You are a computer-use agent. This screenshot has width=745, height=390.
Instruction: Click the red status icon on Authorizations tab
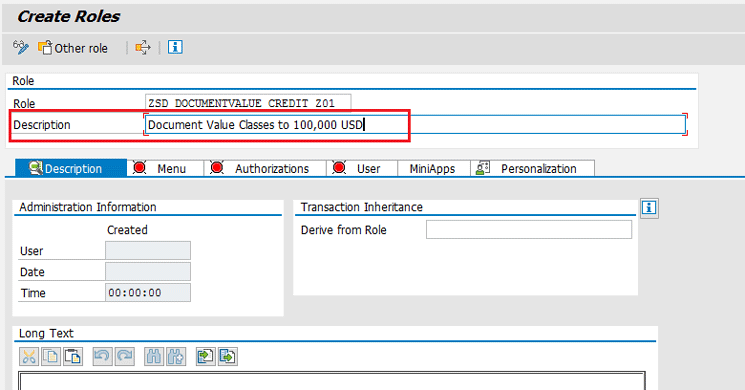pos(217,168)
